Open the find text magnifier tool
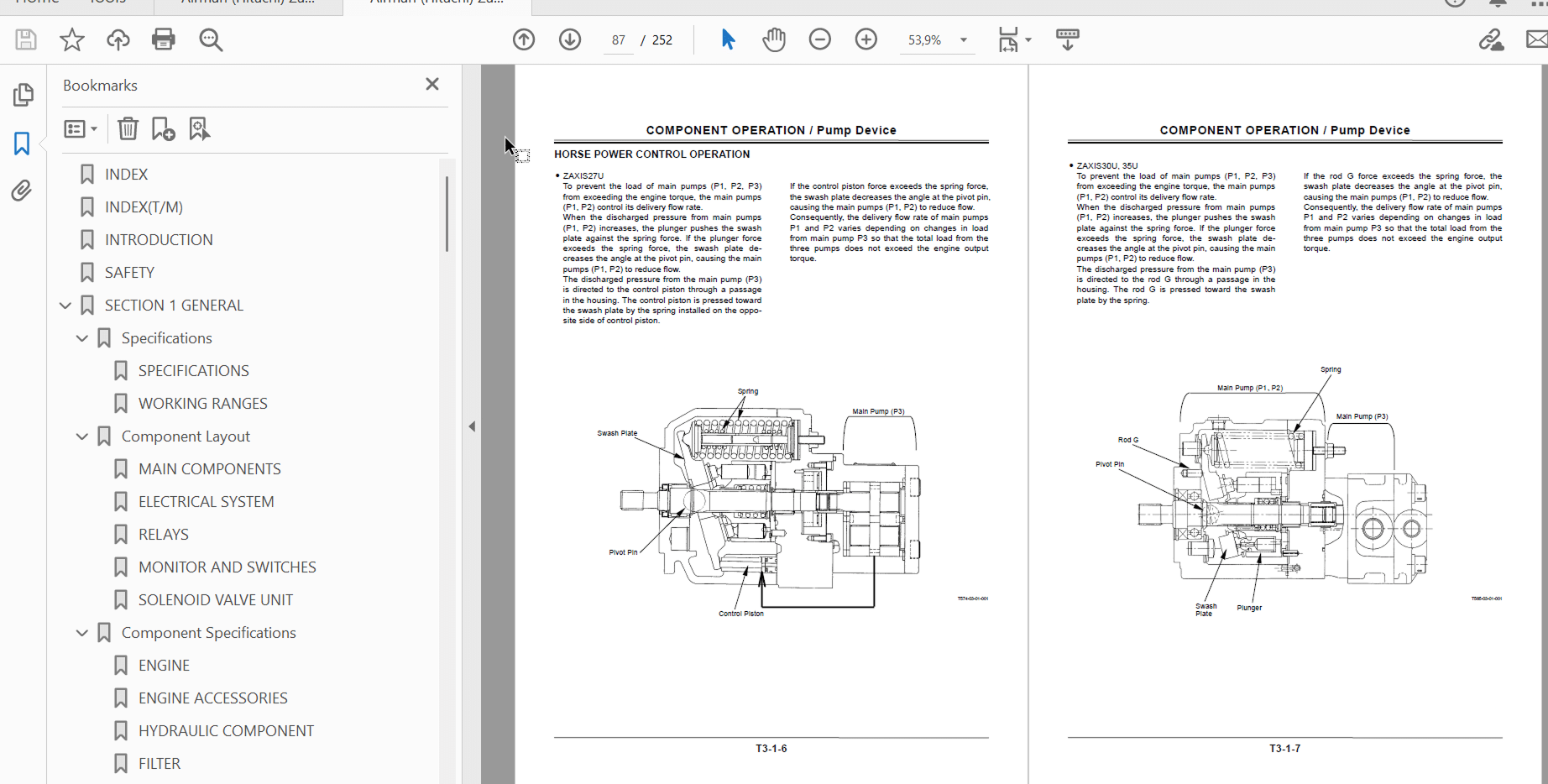This screenshot has height=784, width=1548. [x=211, y=39]
